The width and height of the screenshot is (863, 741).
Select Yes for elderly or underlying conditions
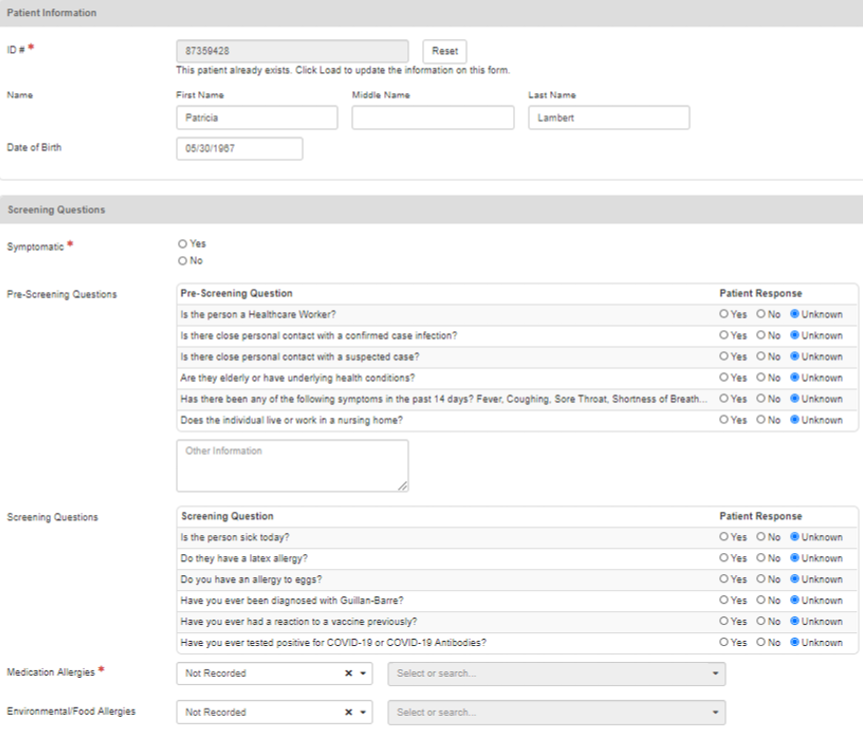click(724, 377)
